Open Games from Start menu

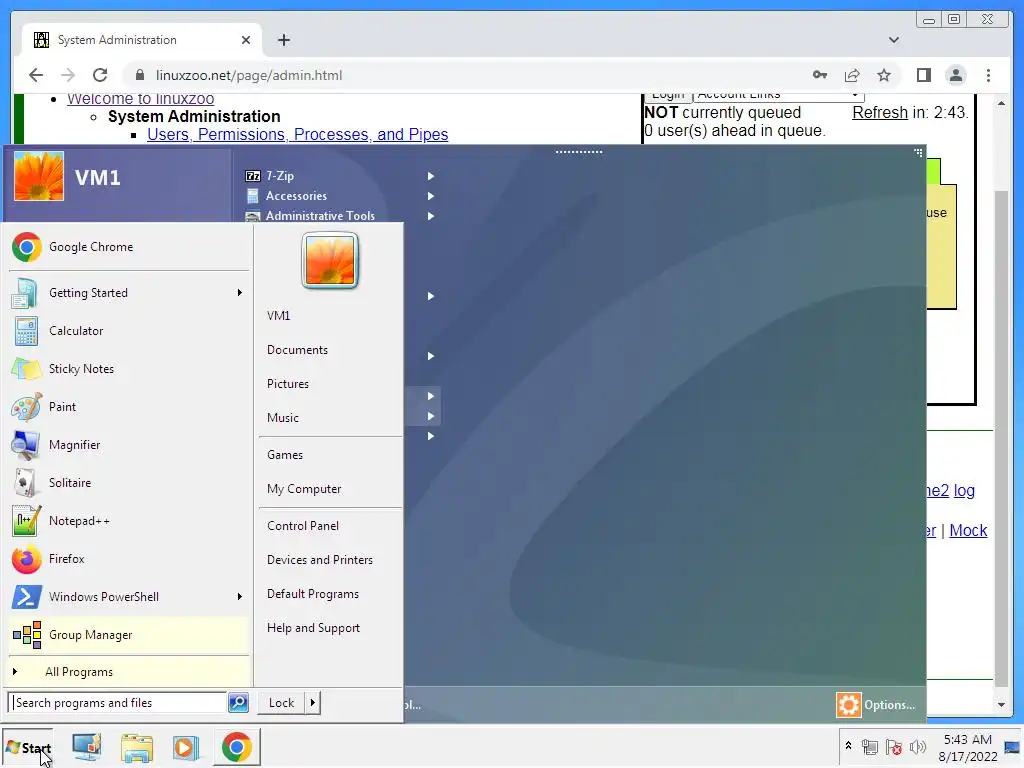click(285, 455)
